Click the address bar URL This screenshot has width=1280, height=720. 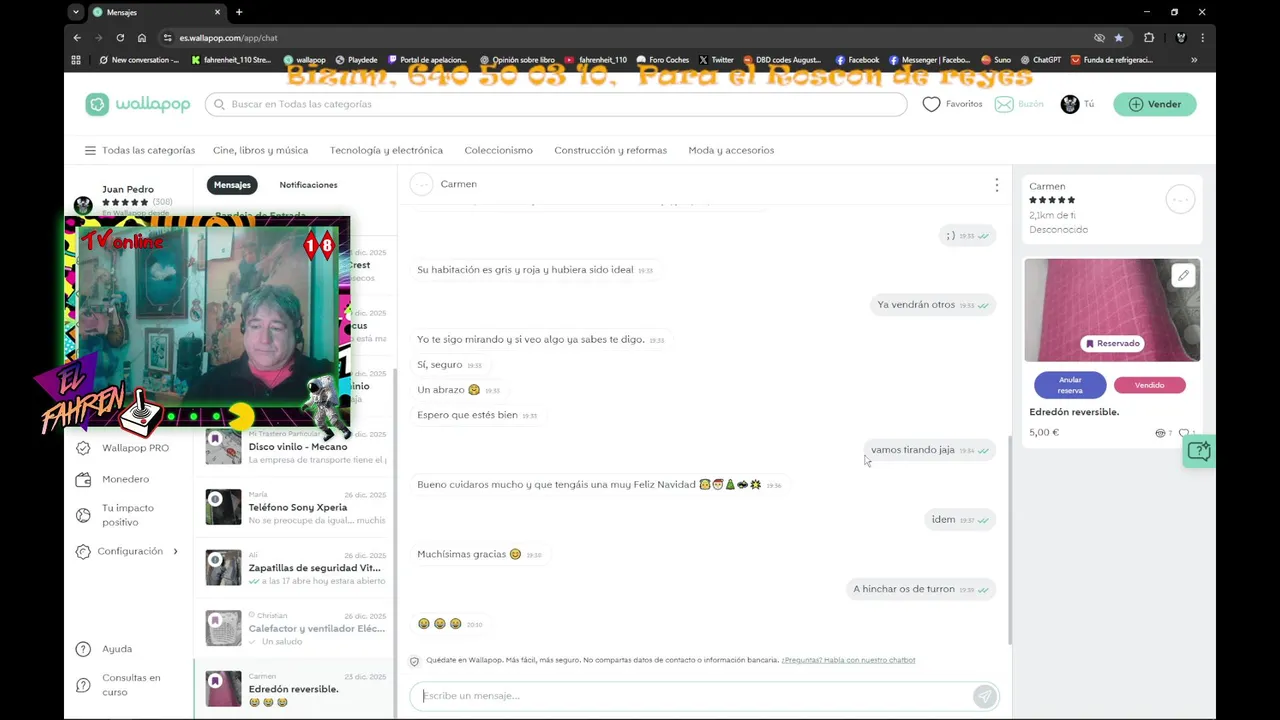[229, 38]
